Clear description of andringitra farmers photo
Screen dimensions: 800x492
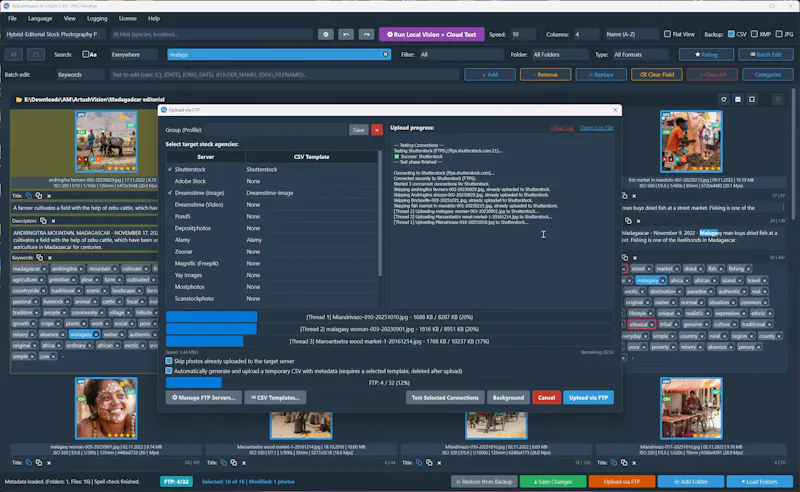53,221
